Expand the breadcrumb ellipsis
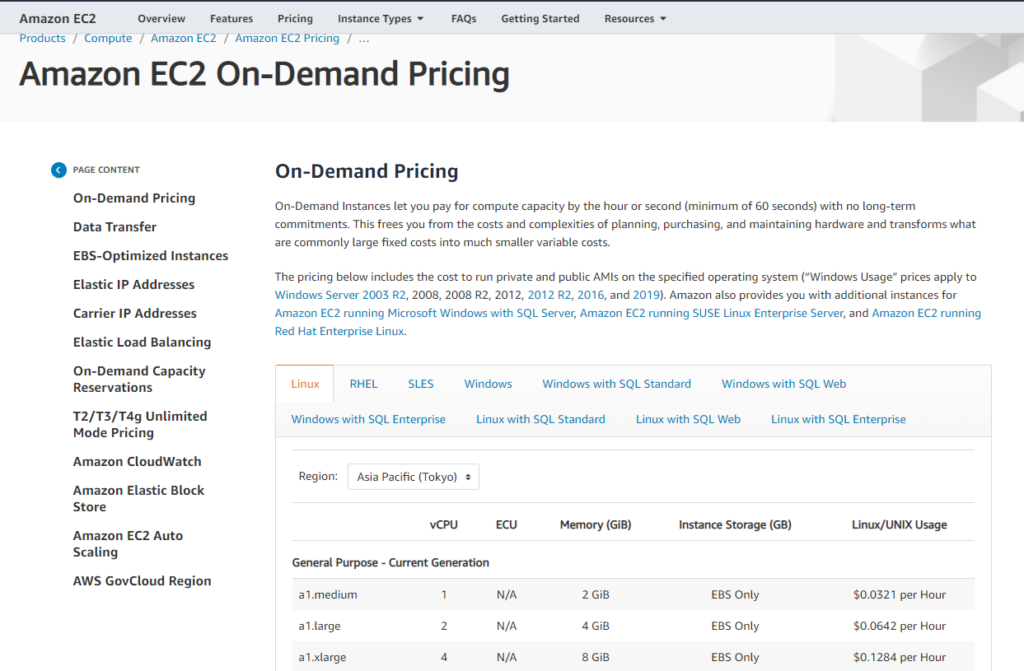 [364, 39]
